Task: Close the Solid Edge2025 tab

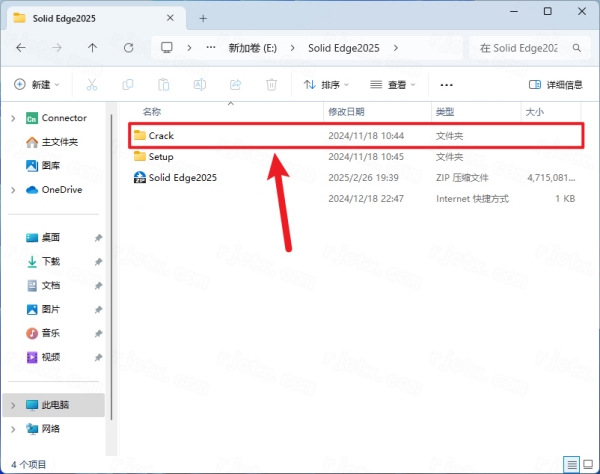Action: pos(170,18)
